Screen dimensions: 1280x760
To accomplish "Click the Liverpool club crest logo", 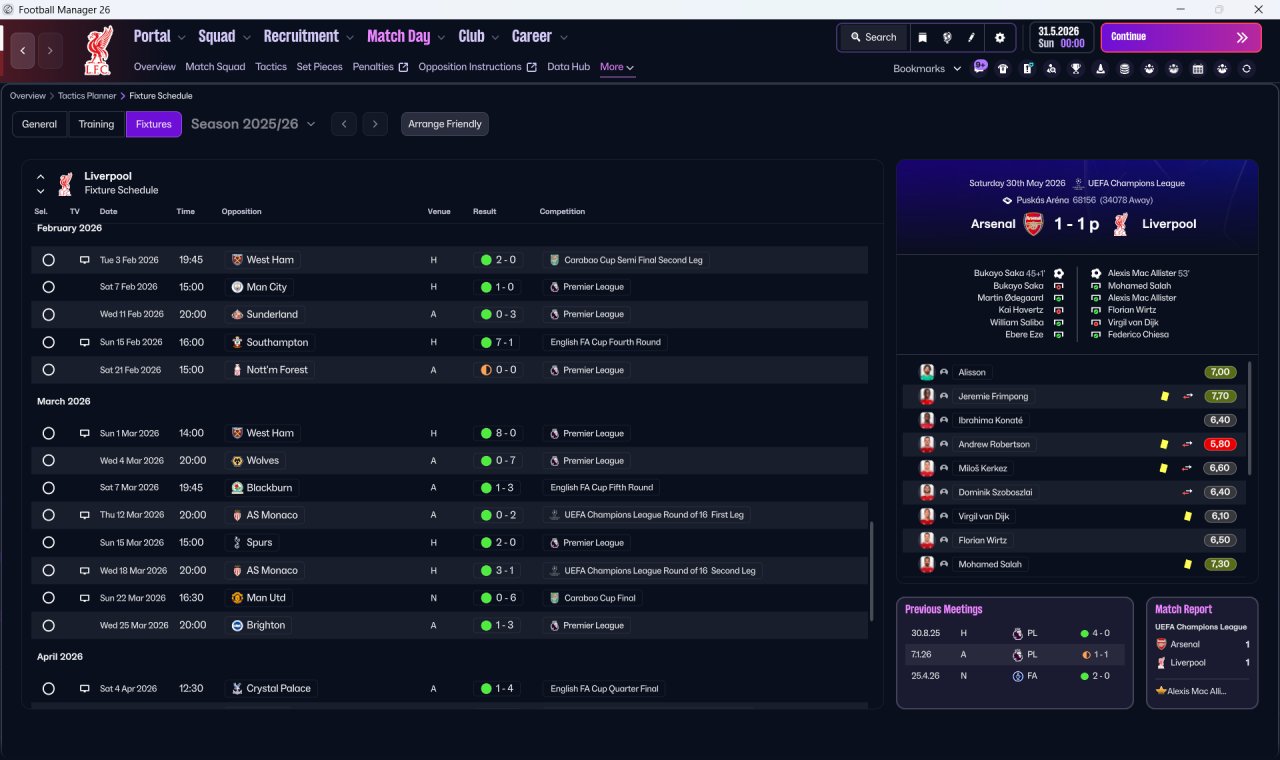I will click(98, 50).
